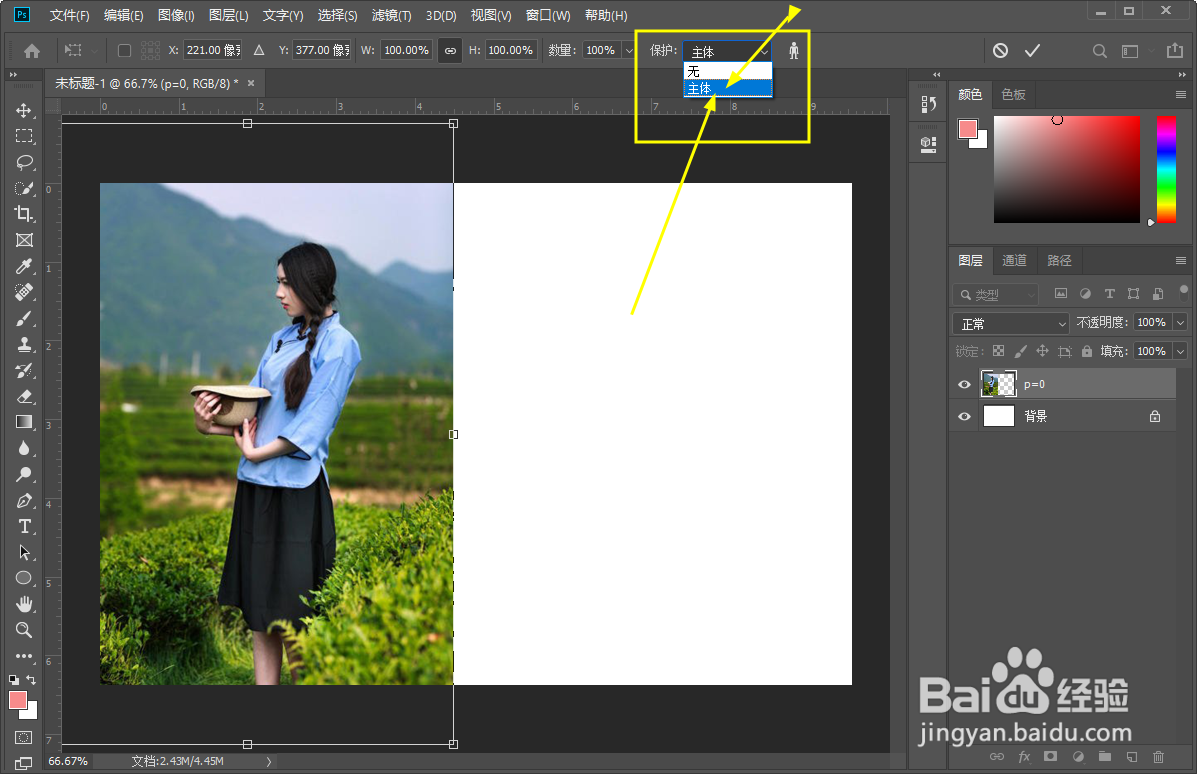Select the Lasso tool

[x=24, y=162]
